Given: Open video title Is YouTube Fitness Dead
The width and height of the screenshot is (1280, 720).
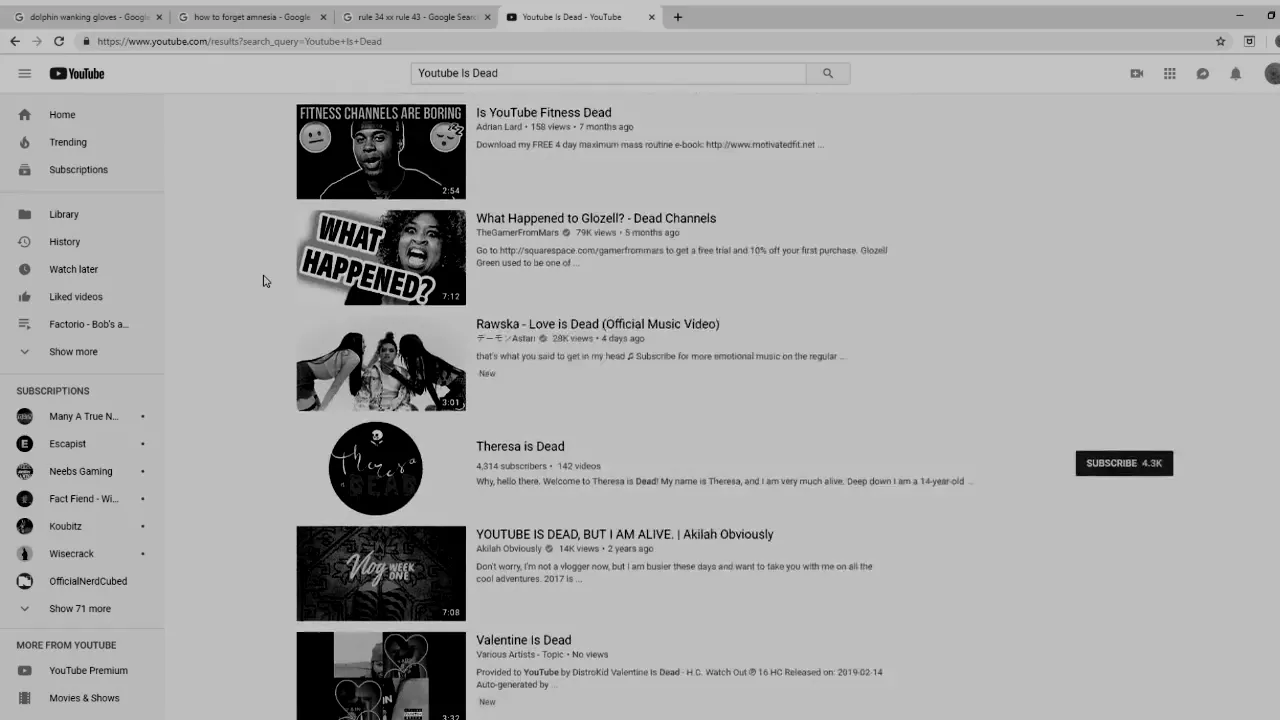Looking at the screenshot, I should (x=543, y=113).
